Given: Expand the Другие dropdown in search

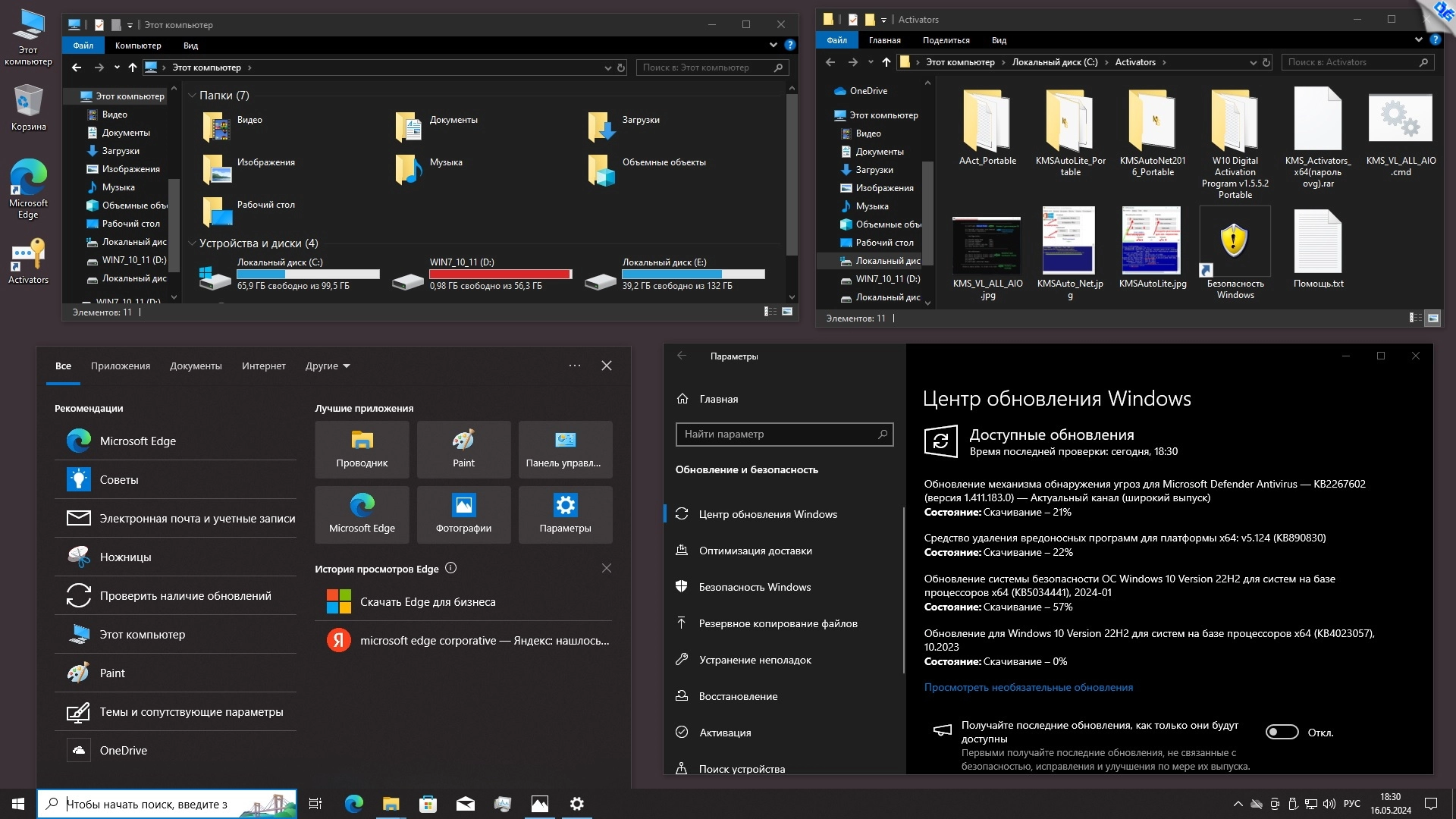Looking at the screenshot, I should [x=328, y=366].
